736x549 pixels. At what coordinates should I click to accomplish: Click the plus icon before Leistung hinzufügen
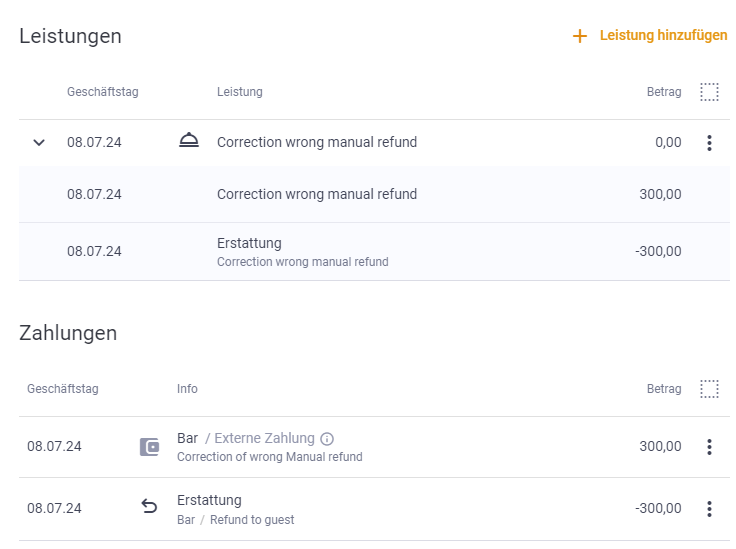click(580, 36)
